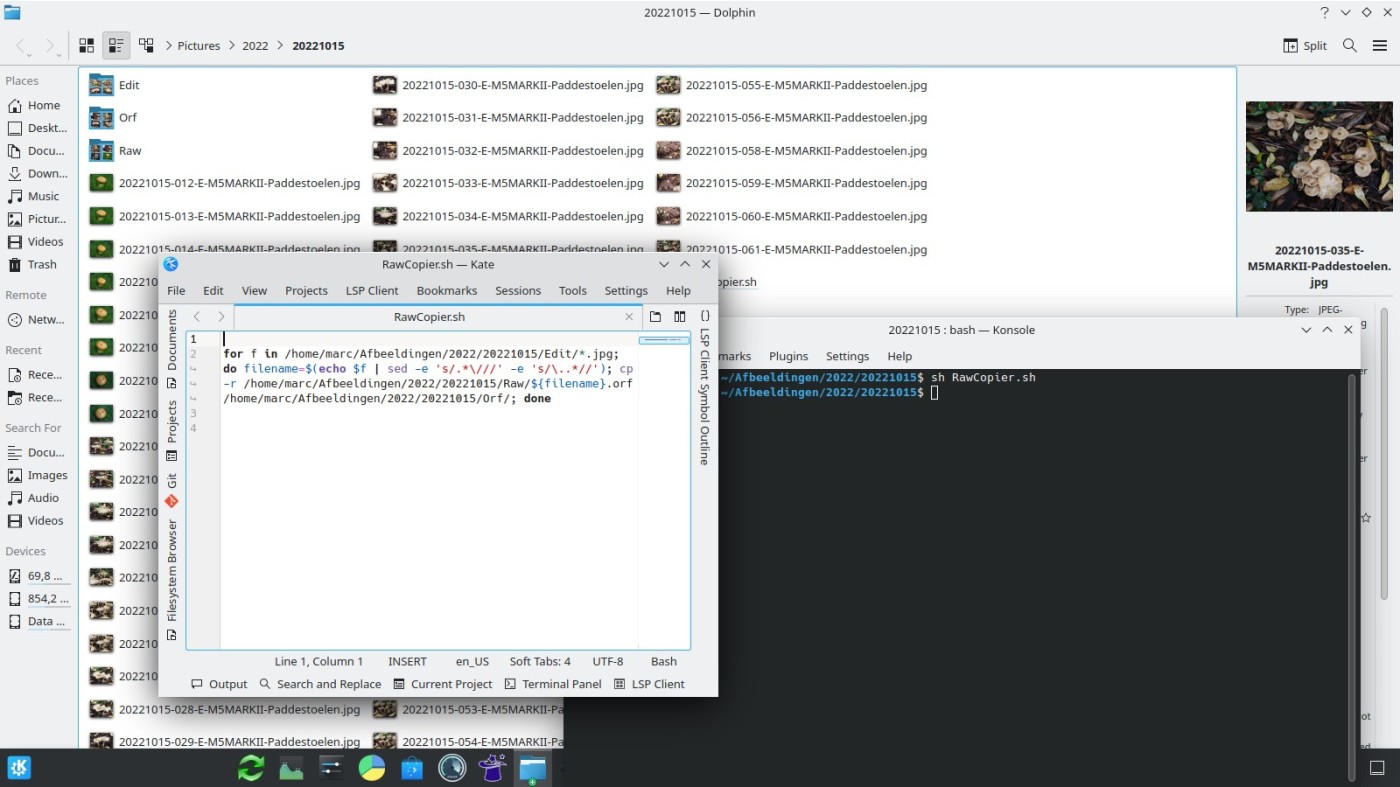The height and width of the screenshot is (787, 1400).
Task: Open Music in Places panel
Action: (37, 196)
